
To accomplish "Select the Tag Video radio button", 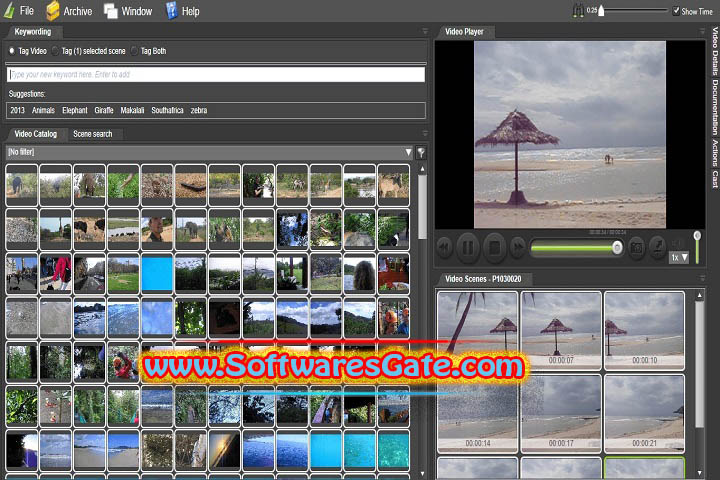I will pyautogui.click(x=12, y=51).
